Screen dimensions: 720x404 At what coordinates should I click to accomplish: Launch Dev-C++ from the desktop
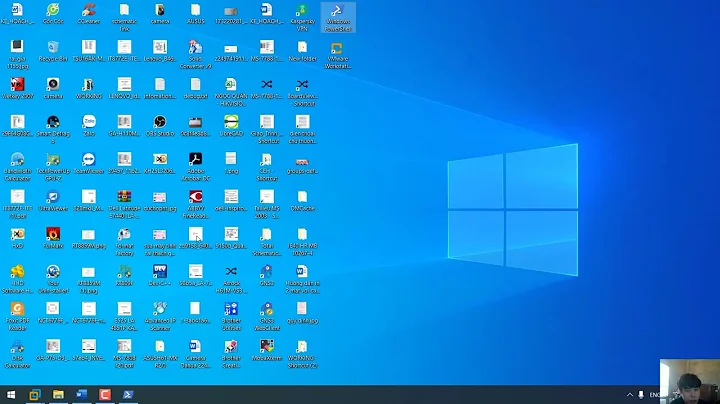pyautogui.click(x=160, y=275)
